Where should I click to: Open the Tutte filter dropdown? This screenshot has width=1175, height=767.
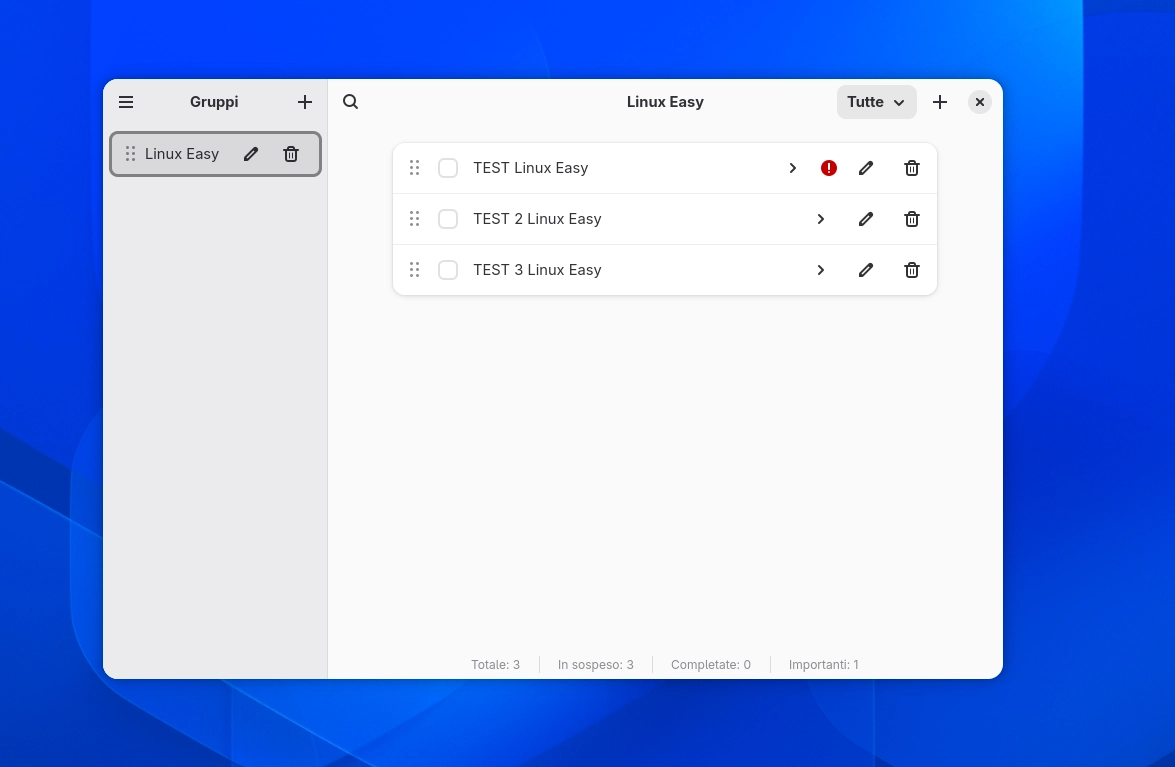(876, 102)
